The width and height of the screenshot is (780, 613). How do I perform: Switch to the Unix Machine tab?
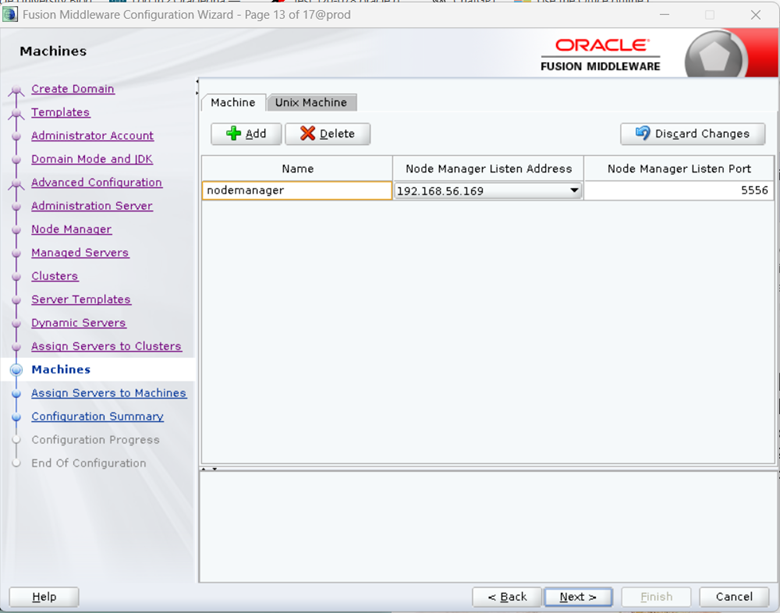311,102
